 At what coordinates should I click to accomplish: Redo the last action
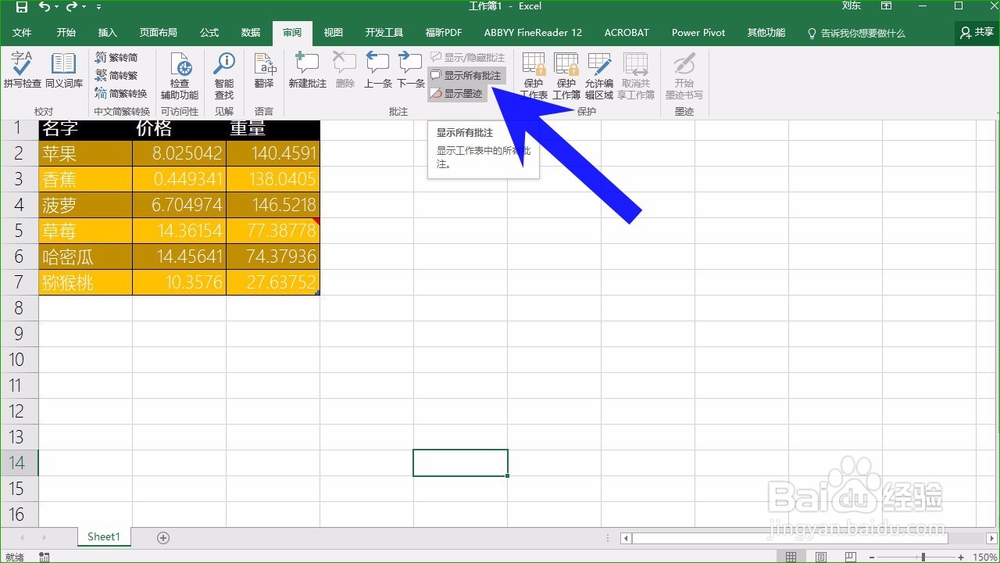pos(71,7)
